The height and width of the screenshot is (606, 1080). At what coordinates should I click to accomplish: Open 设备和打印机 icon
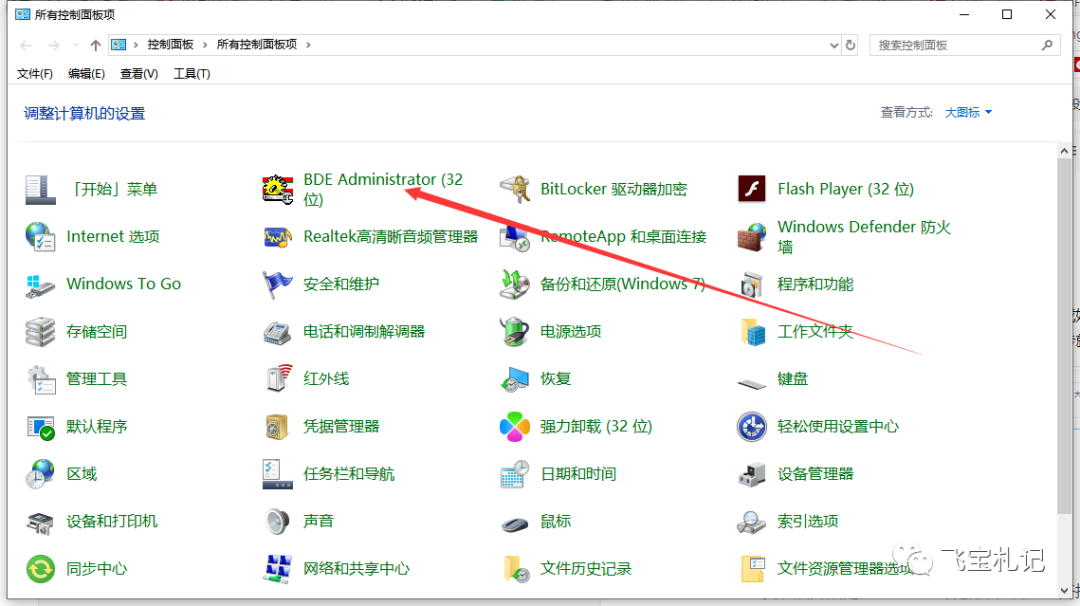coord(40,522)
